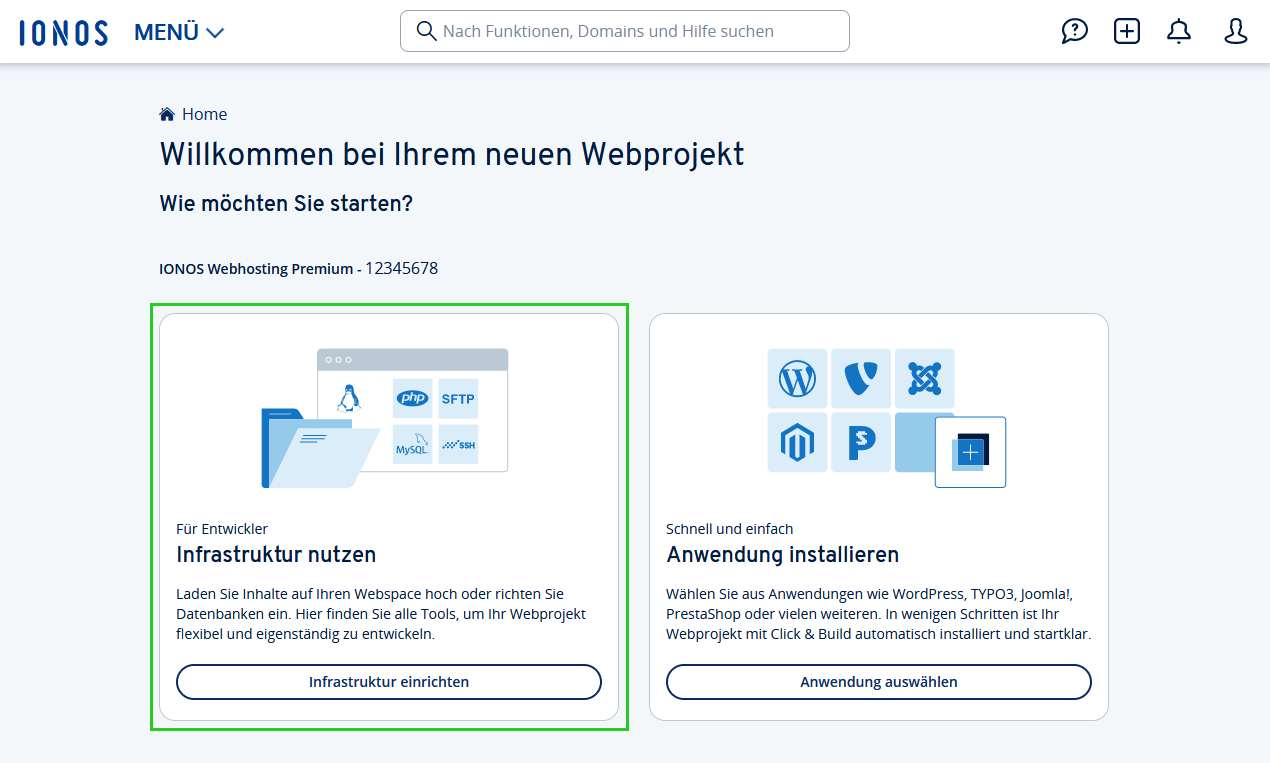Click the Für Entwickler label

[222, 529]
